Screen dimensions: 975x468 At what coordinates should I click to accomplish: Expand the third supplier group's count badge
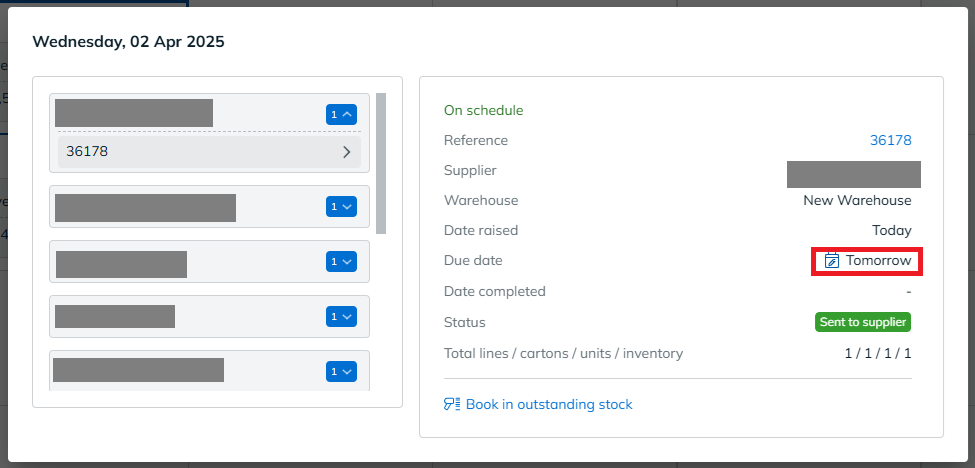341,262
